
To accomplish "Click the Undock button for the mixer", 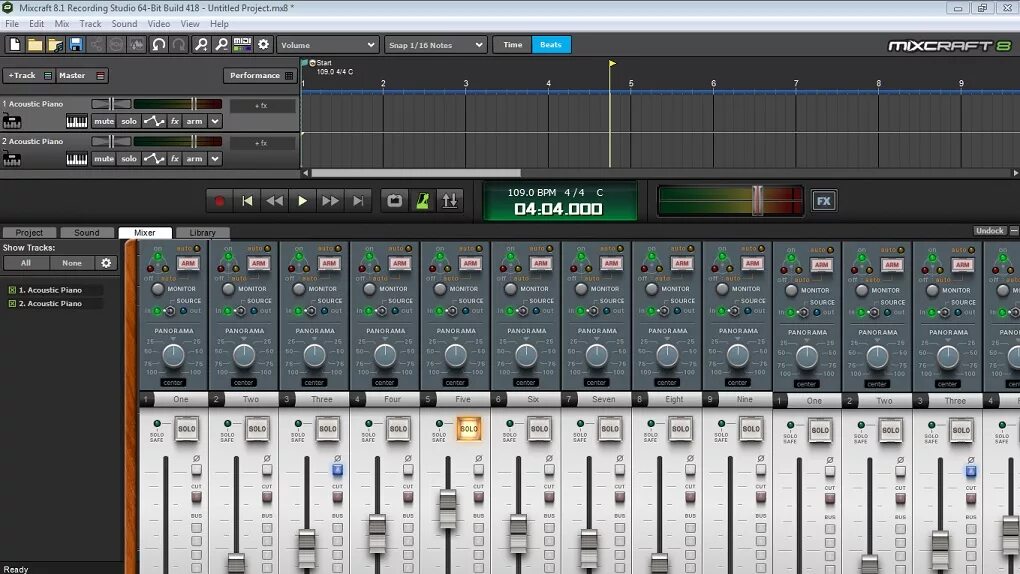I will pos(989,230).
